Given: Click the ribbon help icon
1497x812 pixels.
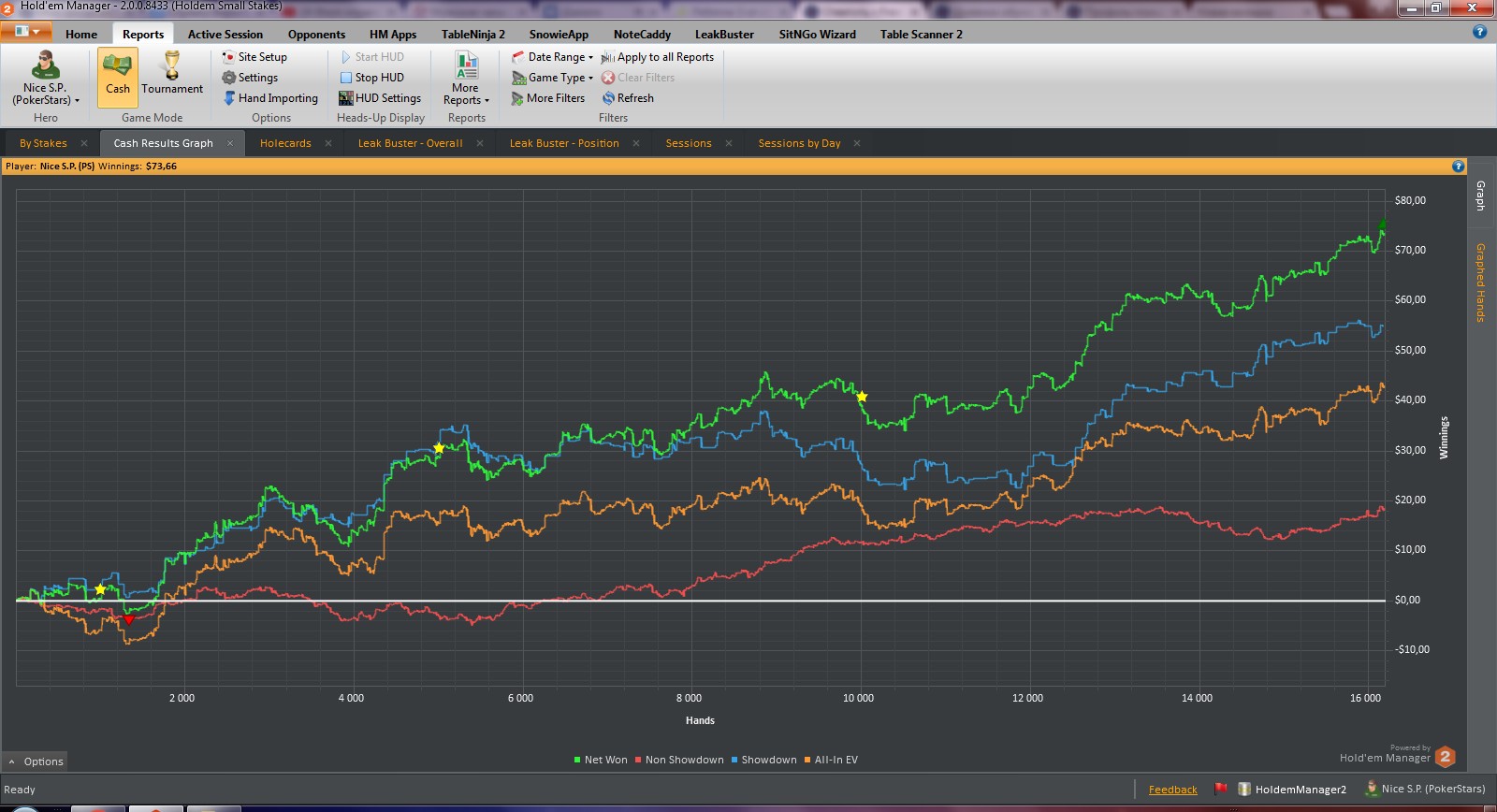Looking at the screenshot, I should (x=1479, y=32).
